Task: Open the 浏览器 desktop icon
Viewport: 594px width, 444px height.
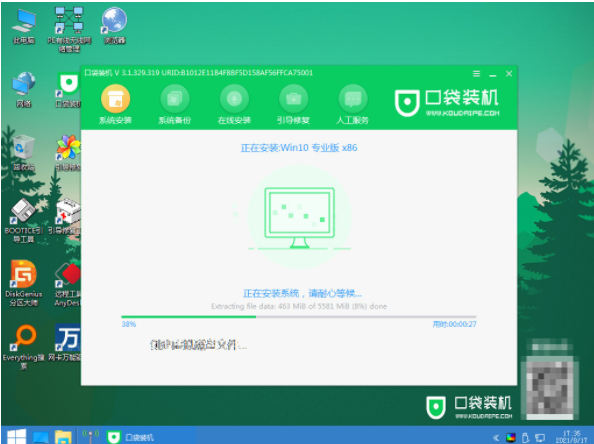Action: click(x=114, y=26)
